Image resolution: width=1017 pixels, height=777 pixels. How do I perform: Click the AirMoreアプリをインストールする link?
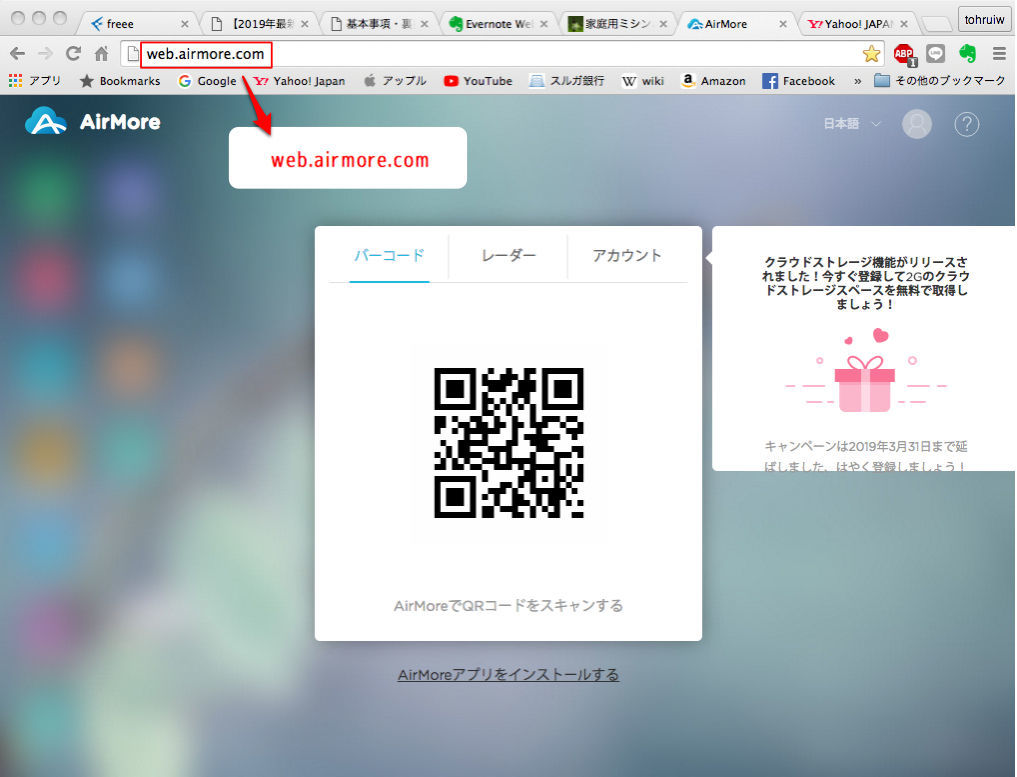(x=508, y=675)
